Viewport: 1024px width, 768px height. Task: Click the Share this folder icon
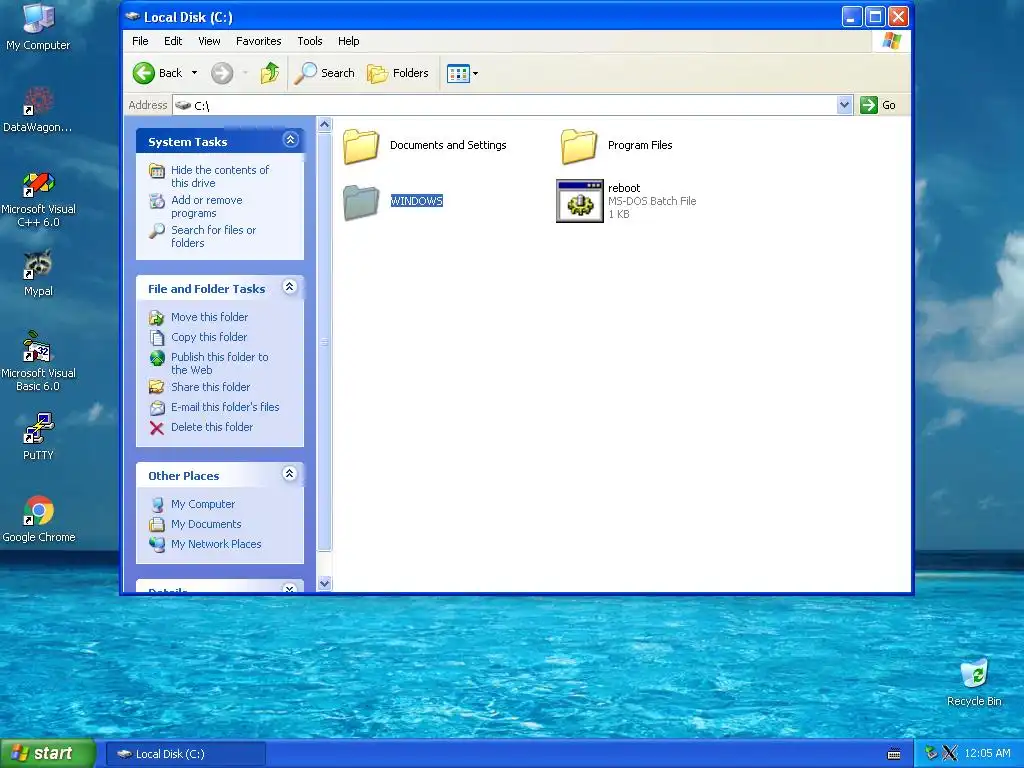tap(157, 387)
